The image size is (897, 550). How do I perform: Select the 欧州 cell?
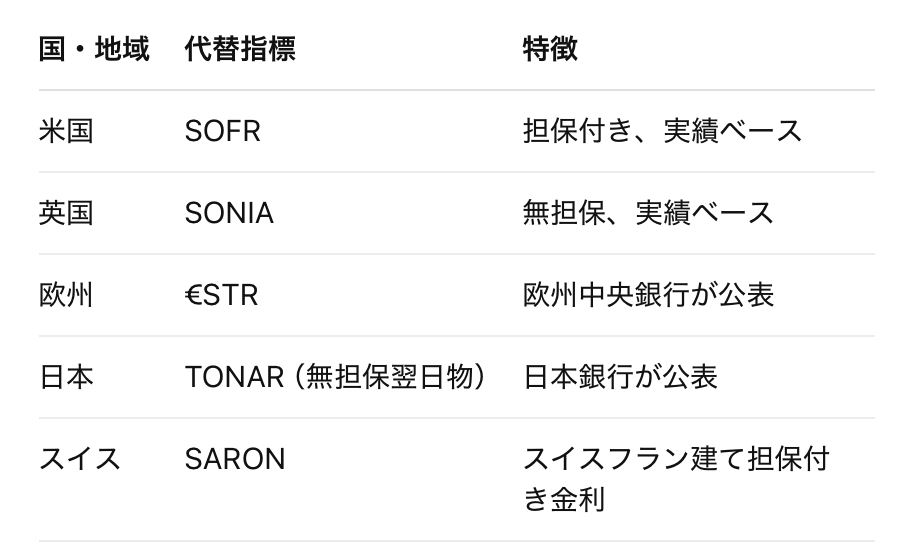(x=66, y=295)
